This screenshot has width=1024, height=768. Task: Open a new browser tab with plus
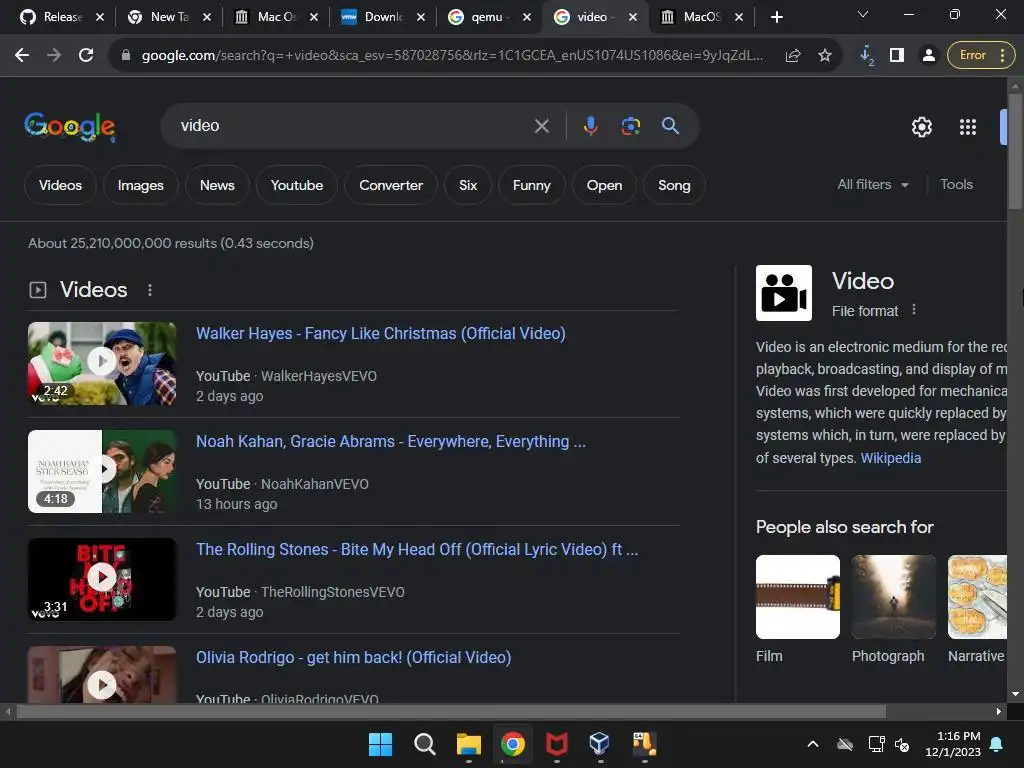click(776, 17)
